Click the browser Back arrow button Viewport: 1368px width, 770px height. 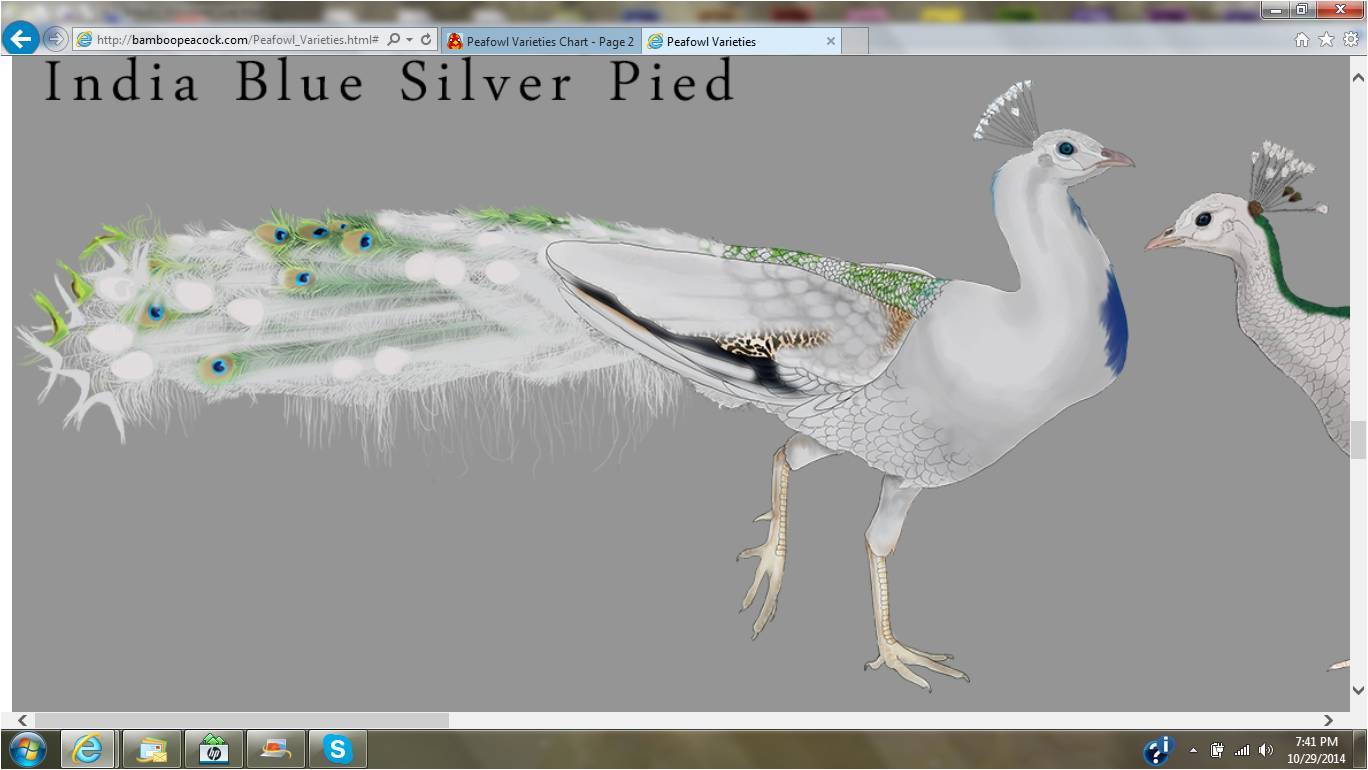(x=20, y=39)
